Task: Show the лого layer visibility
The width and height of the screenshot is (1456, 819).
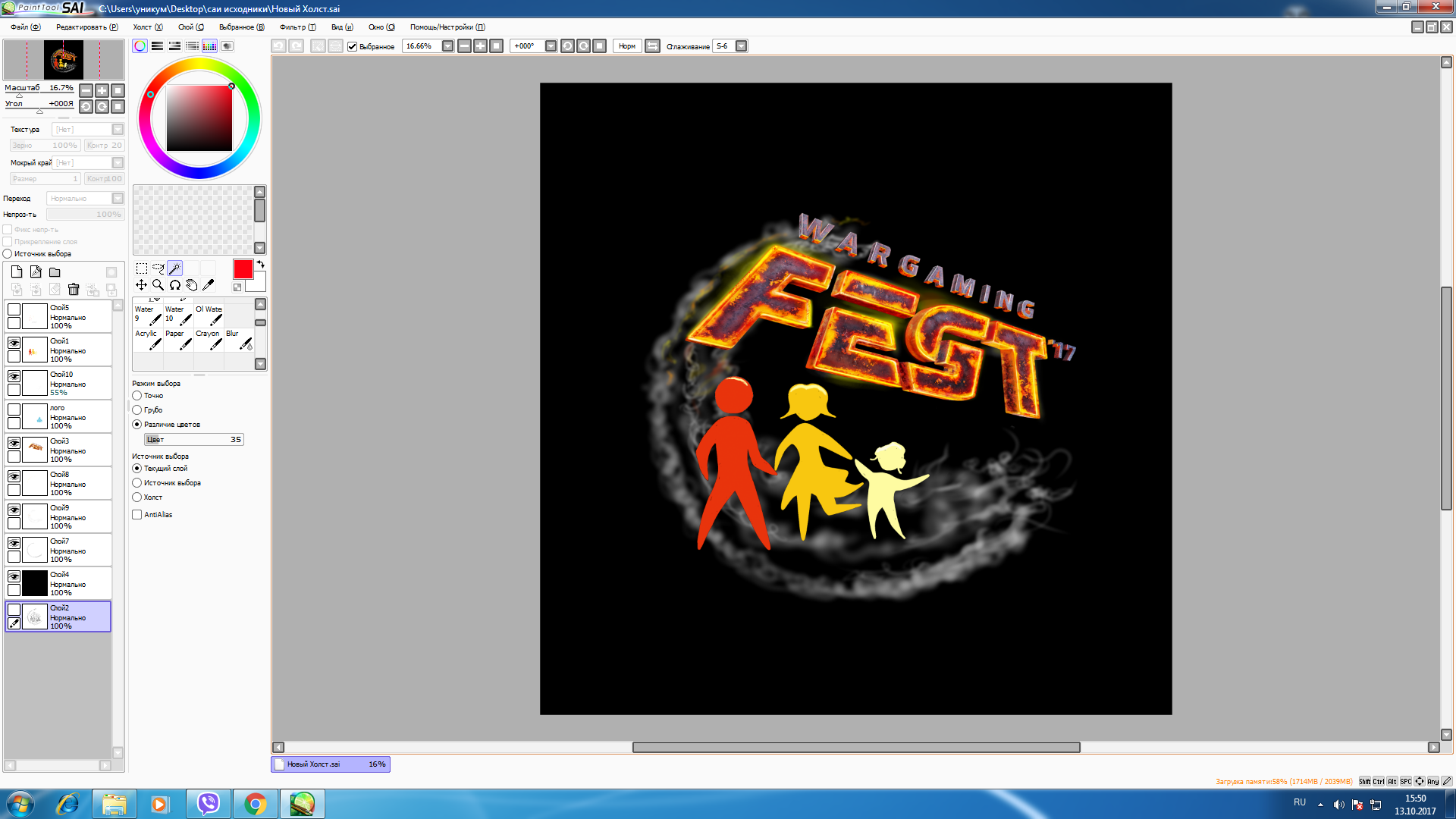Action: pos(14,409)
